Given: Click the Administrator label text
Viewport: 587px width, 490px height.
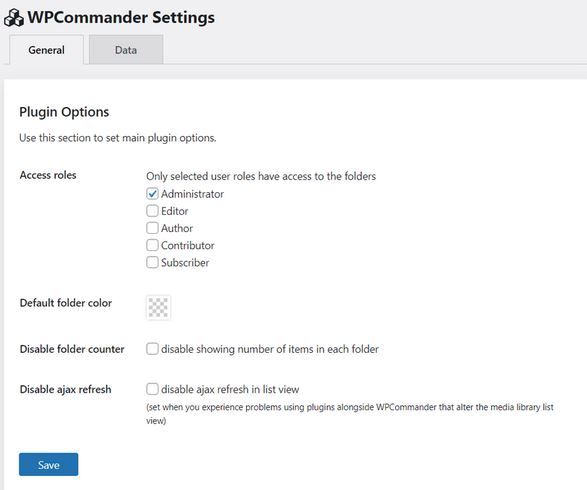Looking at the screenshot, I should (x=192, y=194).
